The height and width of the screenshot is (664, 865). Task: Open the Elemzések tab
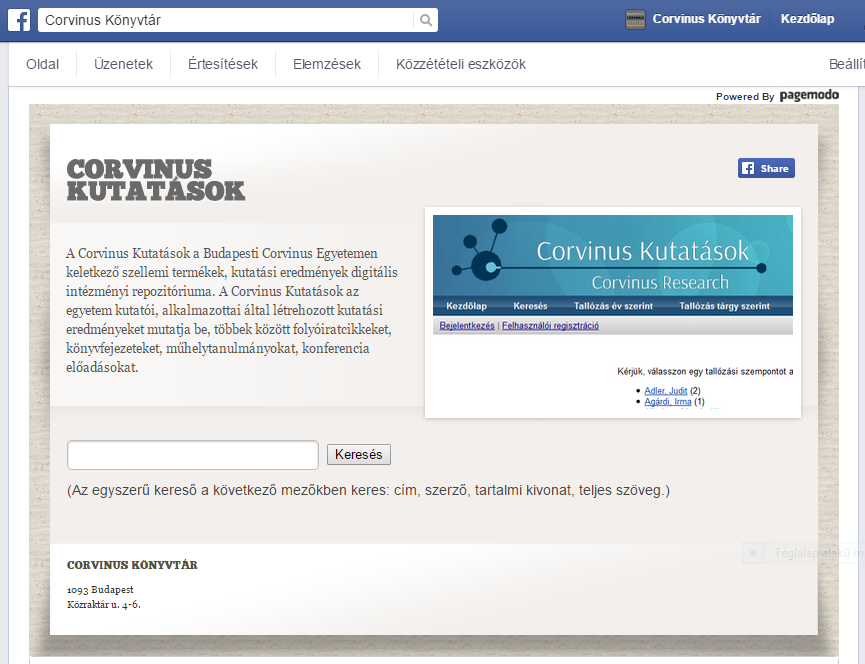tap(327, 64)
